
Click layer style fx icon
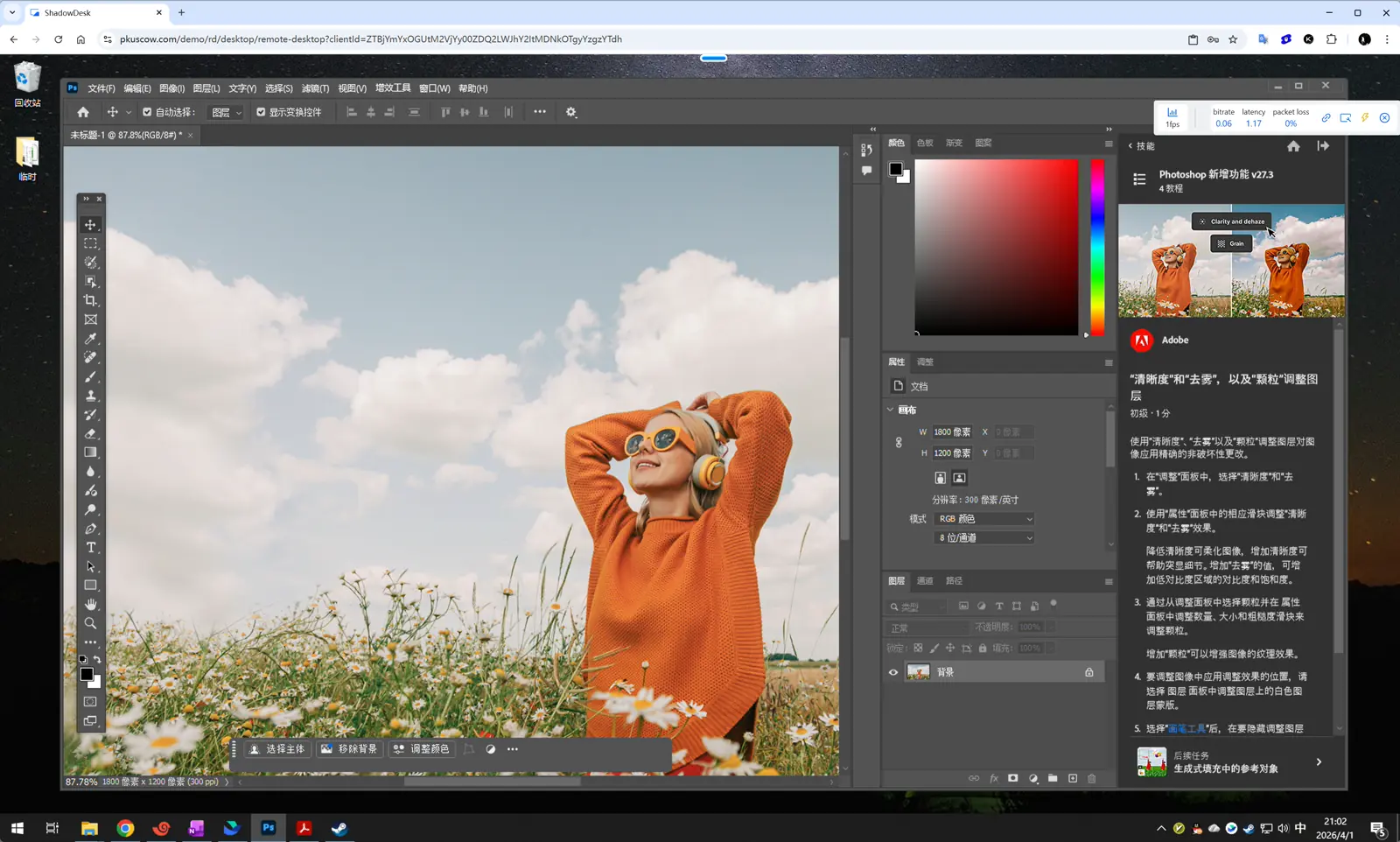[994, 778]
